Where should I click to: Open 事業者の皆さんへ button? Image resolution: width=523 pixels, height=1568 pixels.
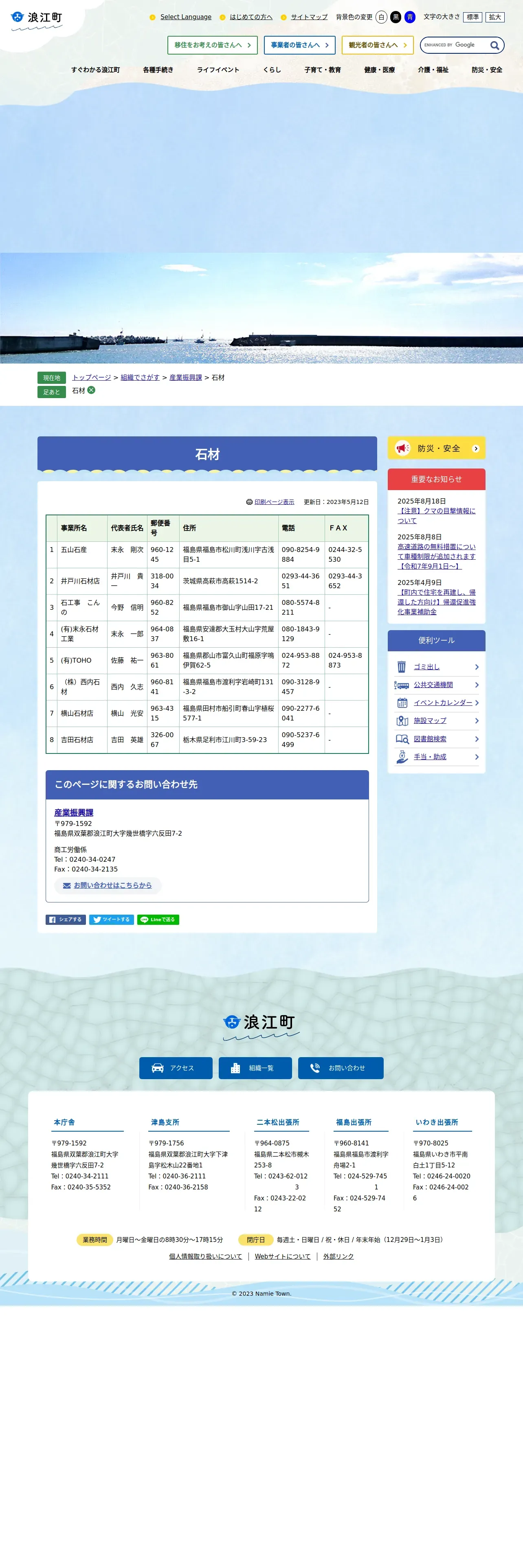pos(299,45)
